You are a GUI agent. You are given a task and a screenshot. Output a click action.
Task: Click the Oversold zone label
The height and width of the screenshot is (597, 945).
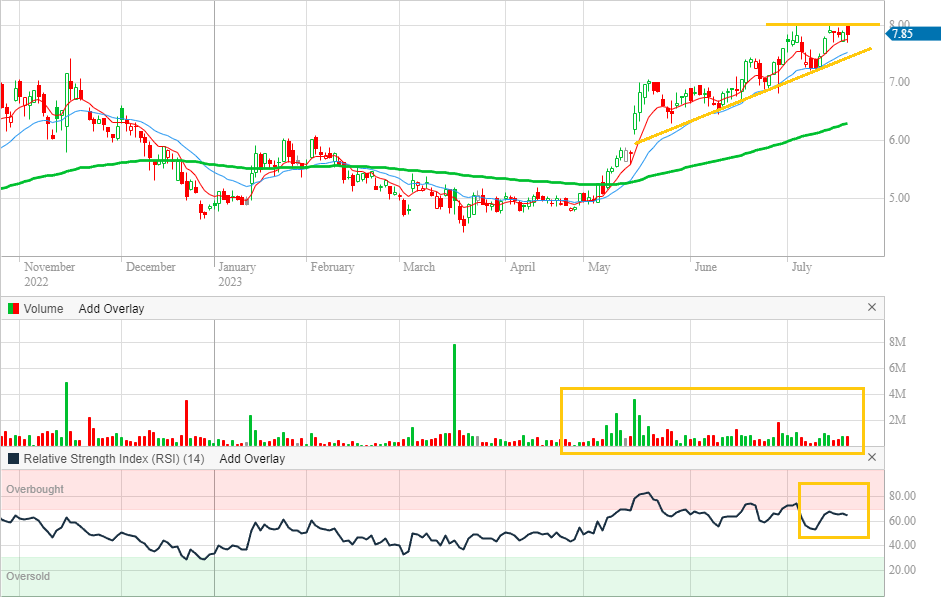click(x=28, y=577)
